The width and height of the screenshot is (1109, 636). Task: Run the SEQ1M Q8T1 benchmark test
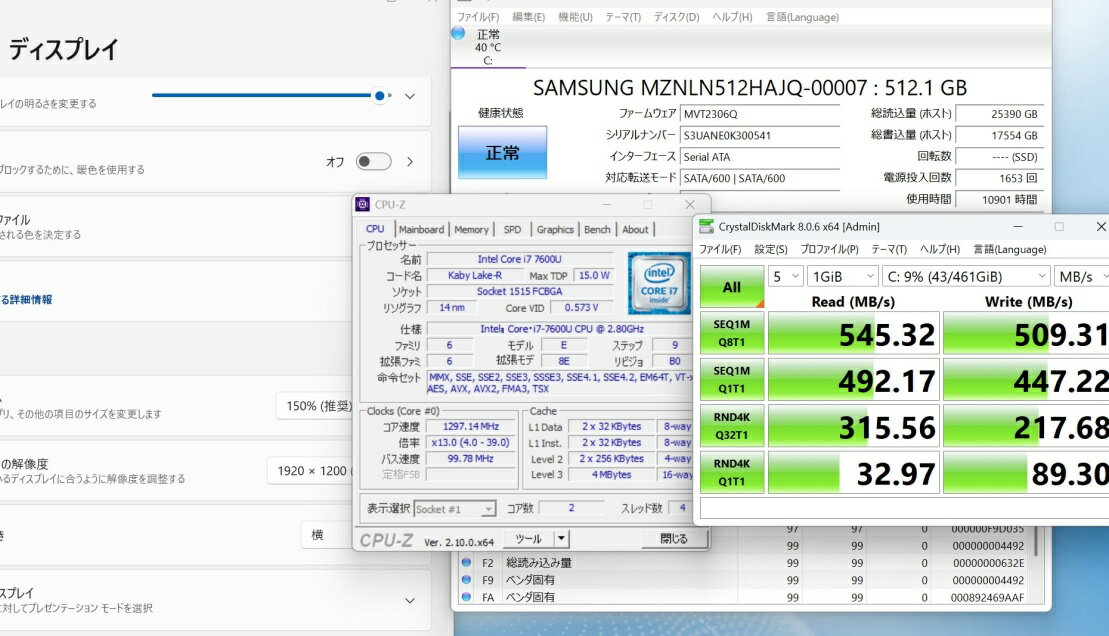731,334
